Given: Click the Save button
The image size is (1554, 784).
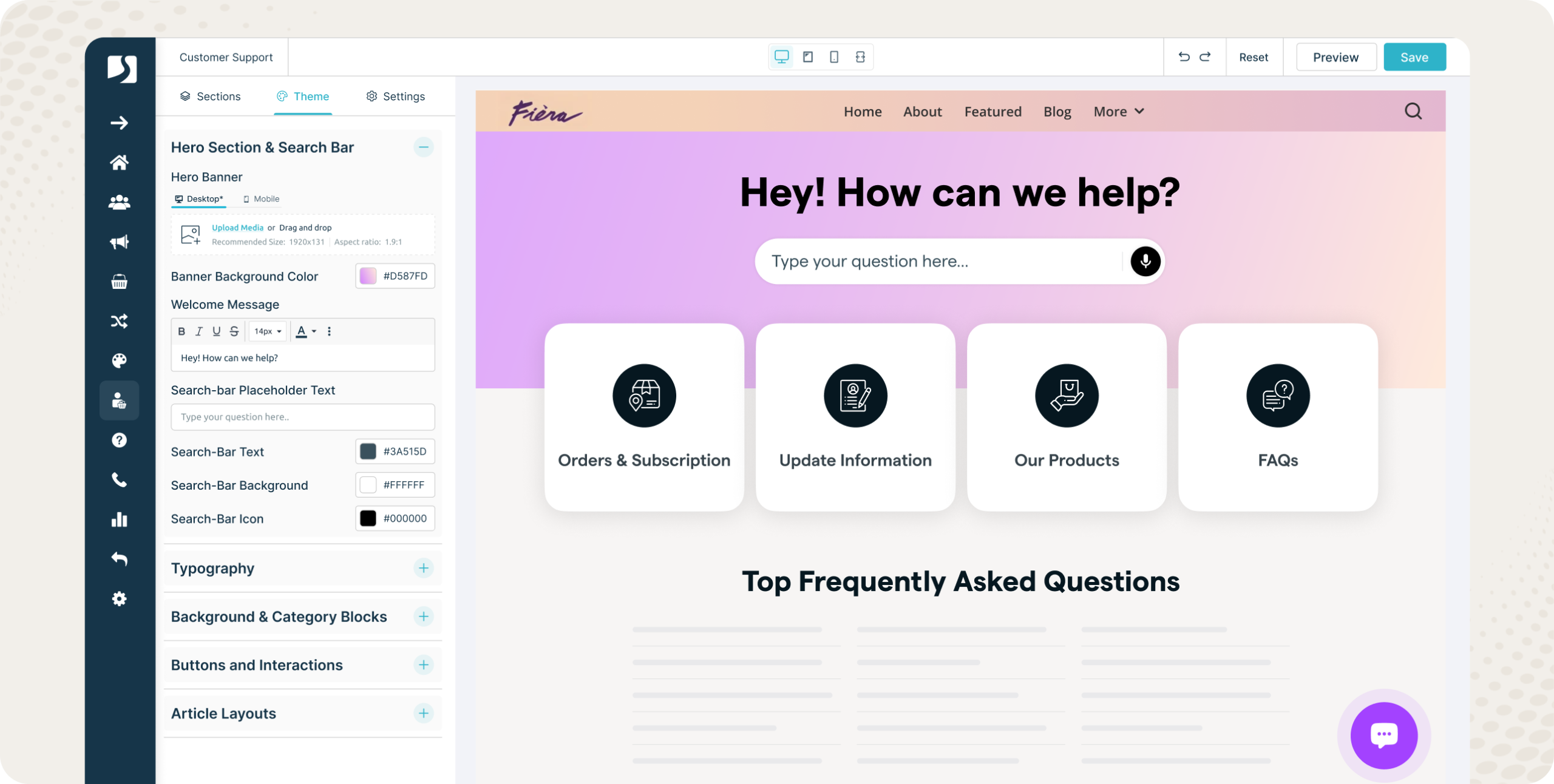Looking at the screenshot, I should tap(1414, 57).
